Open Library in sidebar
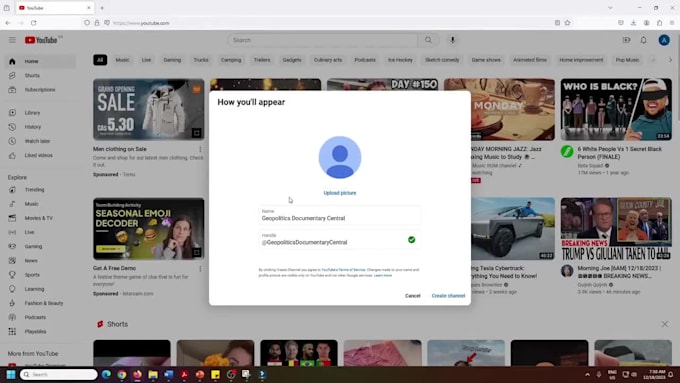 (41, 113)
